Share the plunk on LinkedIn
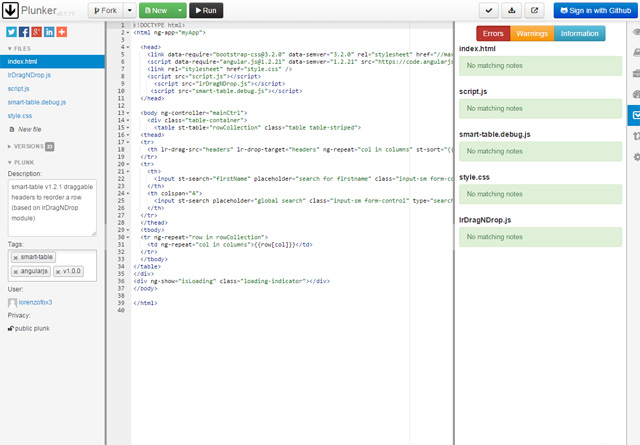The height and width of the screenshot is (445, 640). (49, 32)
